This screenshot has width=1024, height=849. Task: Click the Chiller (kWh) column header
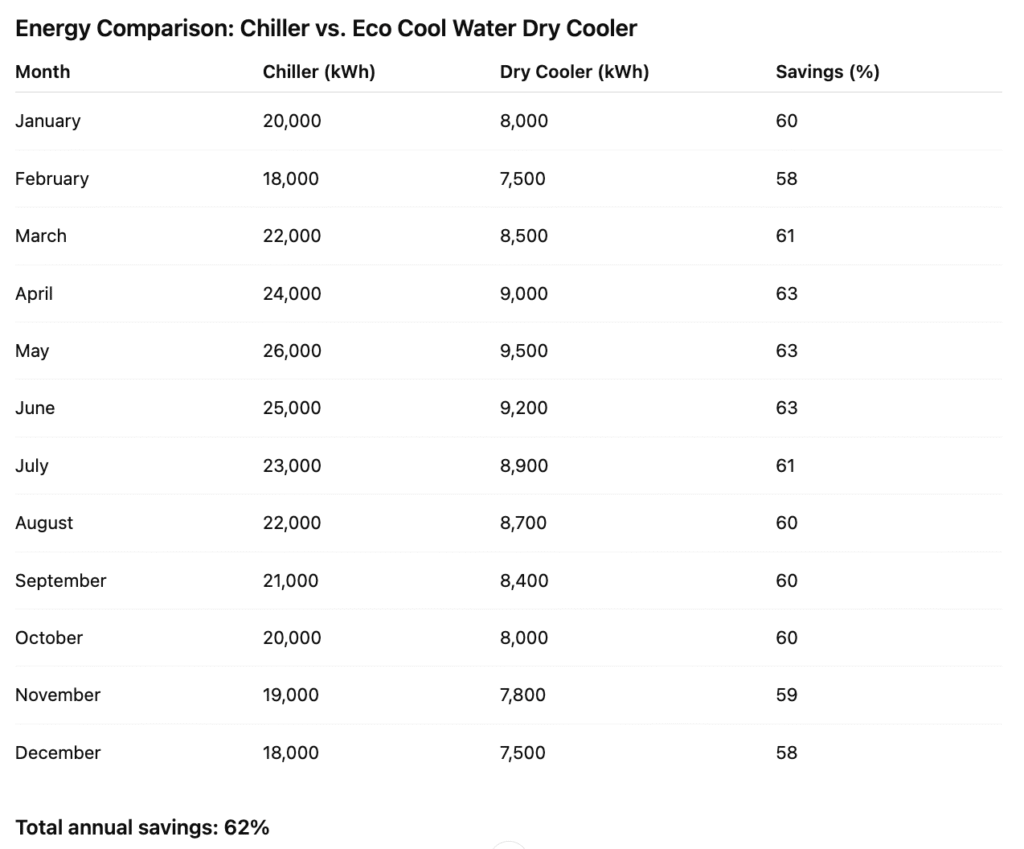pos(319,72)
